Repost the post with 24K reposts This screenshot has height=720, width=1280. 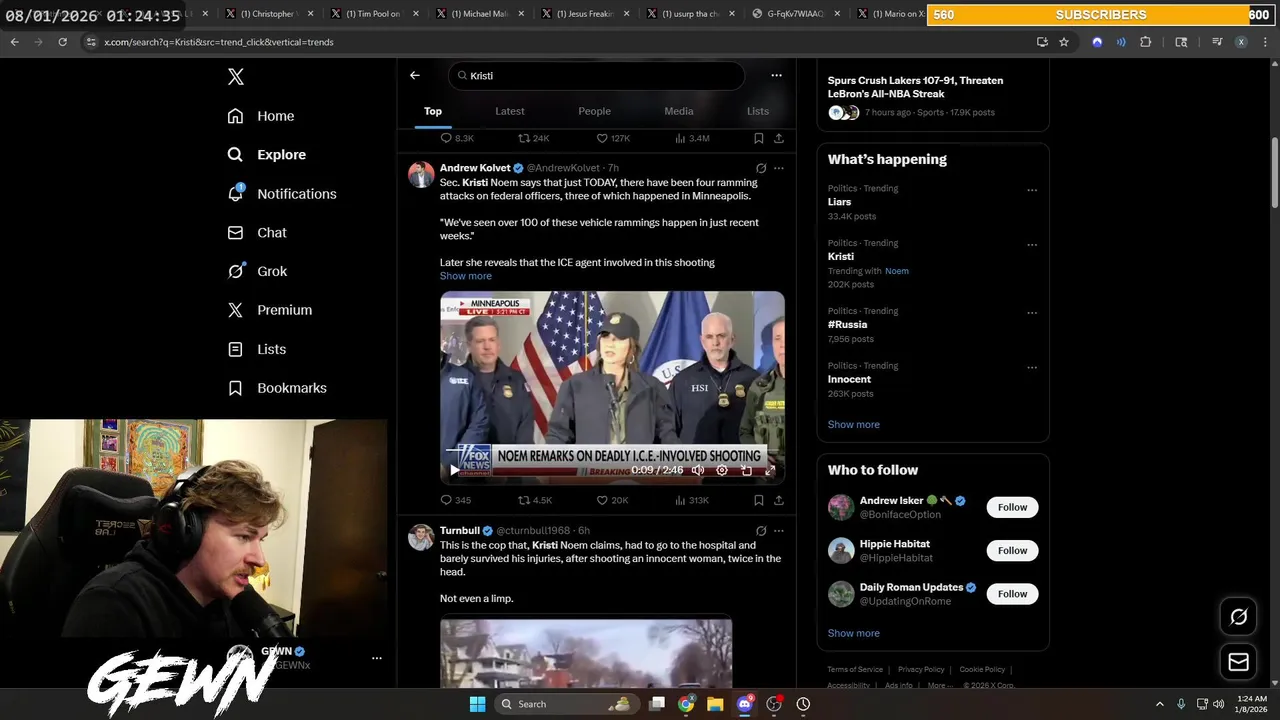[534, 138]
